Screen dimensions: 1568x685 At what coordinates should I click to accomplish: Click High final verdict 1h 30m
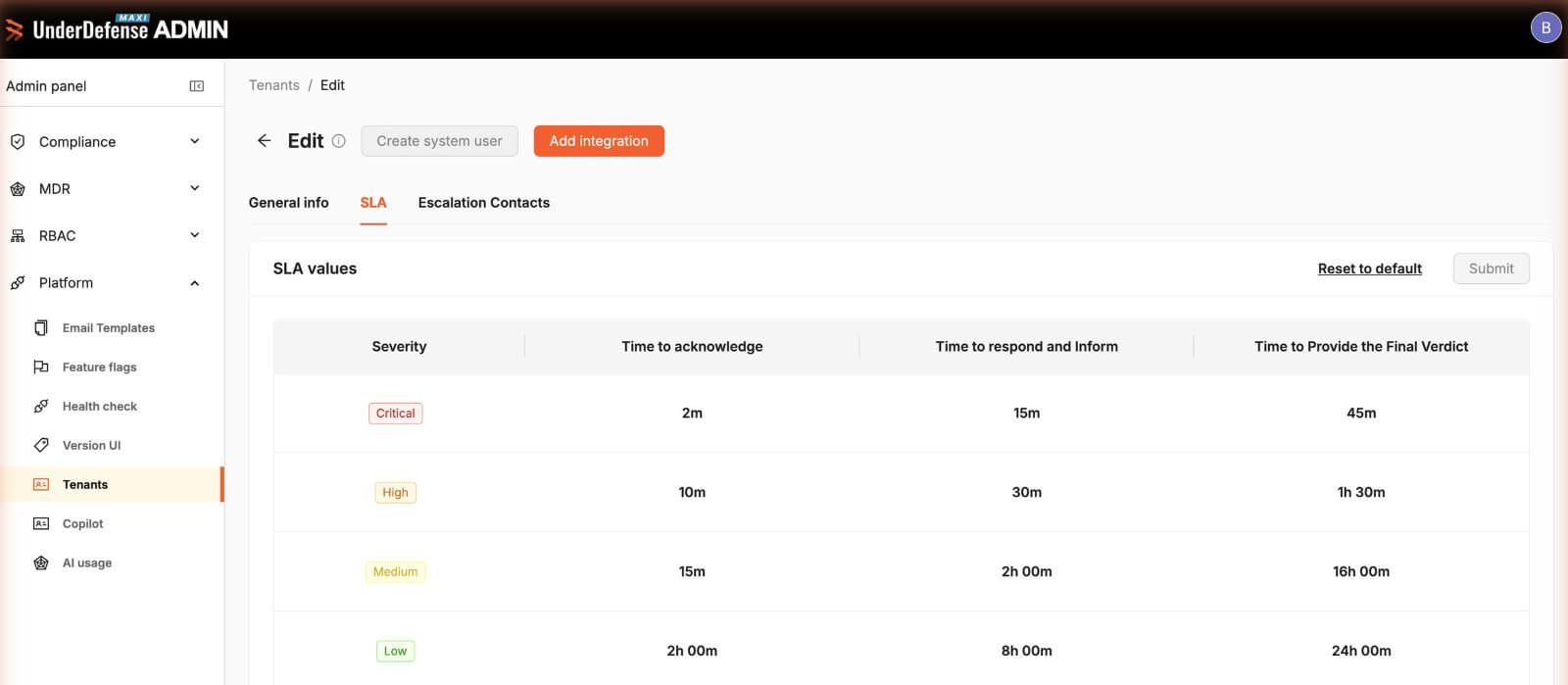tap(1361, 493)
